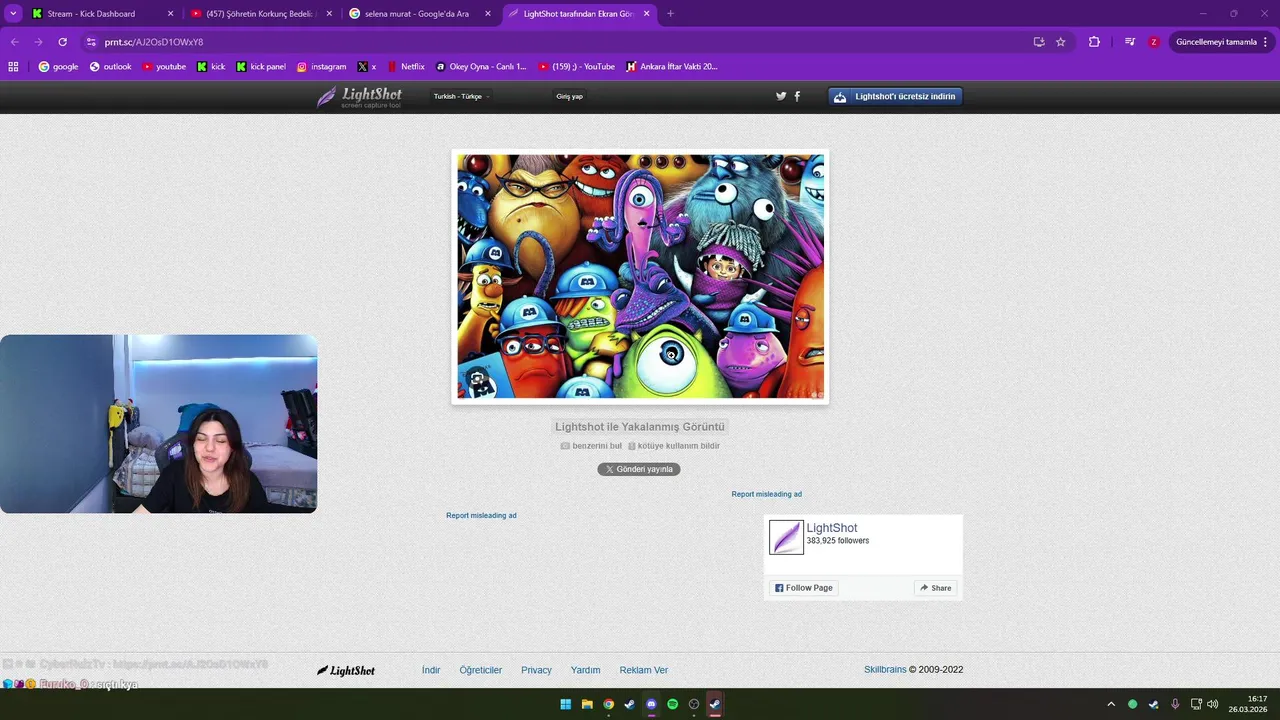Screen dimensions: 1280x720
Task: Open Skillbrains footer link
Action: click(x=885, y=670)
